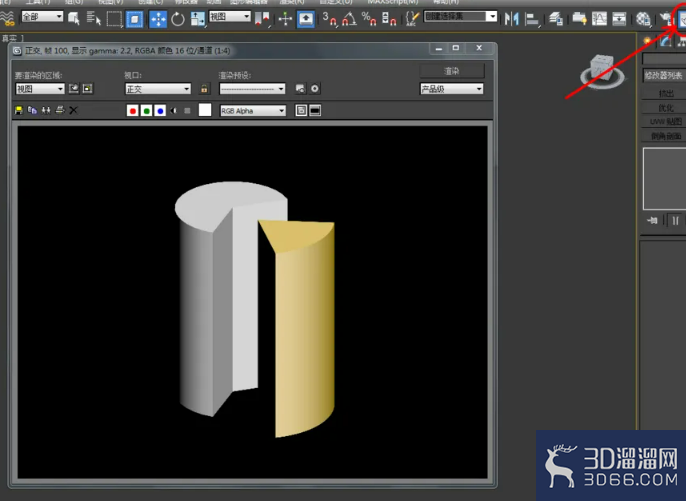The height and width of the screenshot is (501, 686).
Task: Print the rendered image
Action: click(x=60, y=110)
